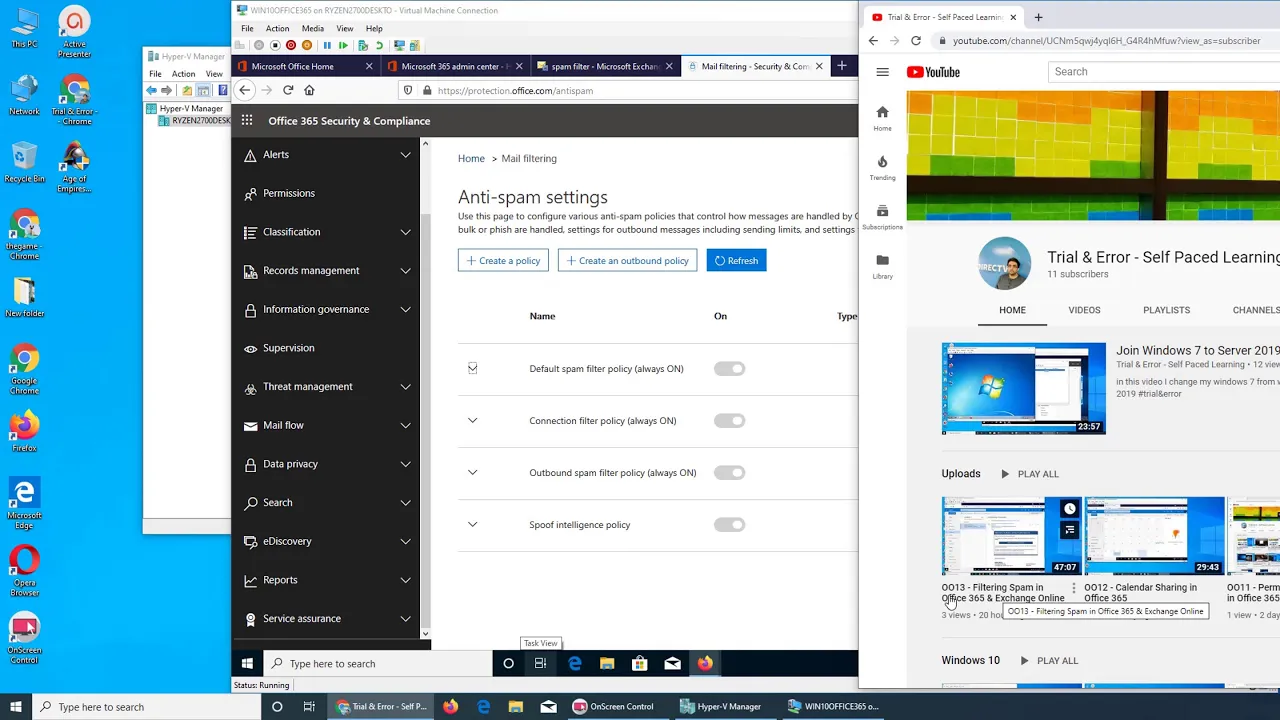
Task: Open the Office 365 app launcher waffle
Action: click(247, 121)
